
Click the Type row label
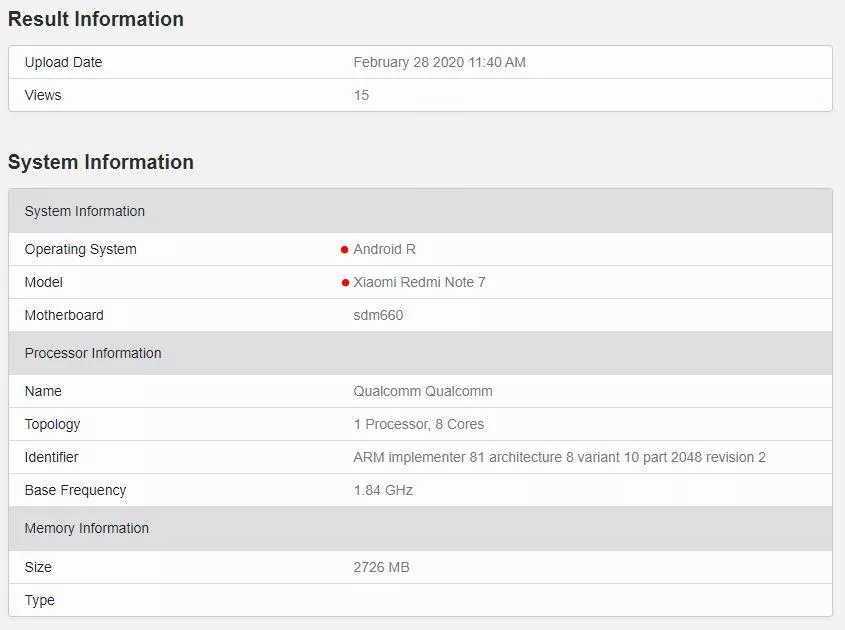[39, 600]
